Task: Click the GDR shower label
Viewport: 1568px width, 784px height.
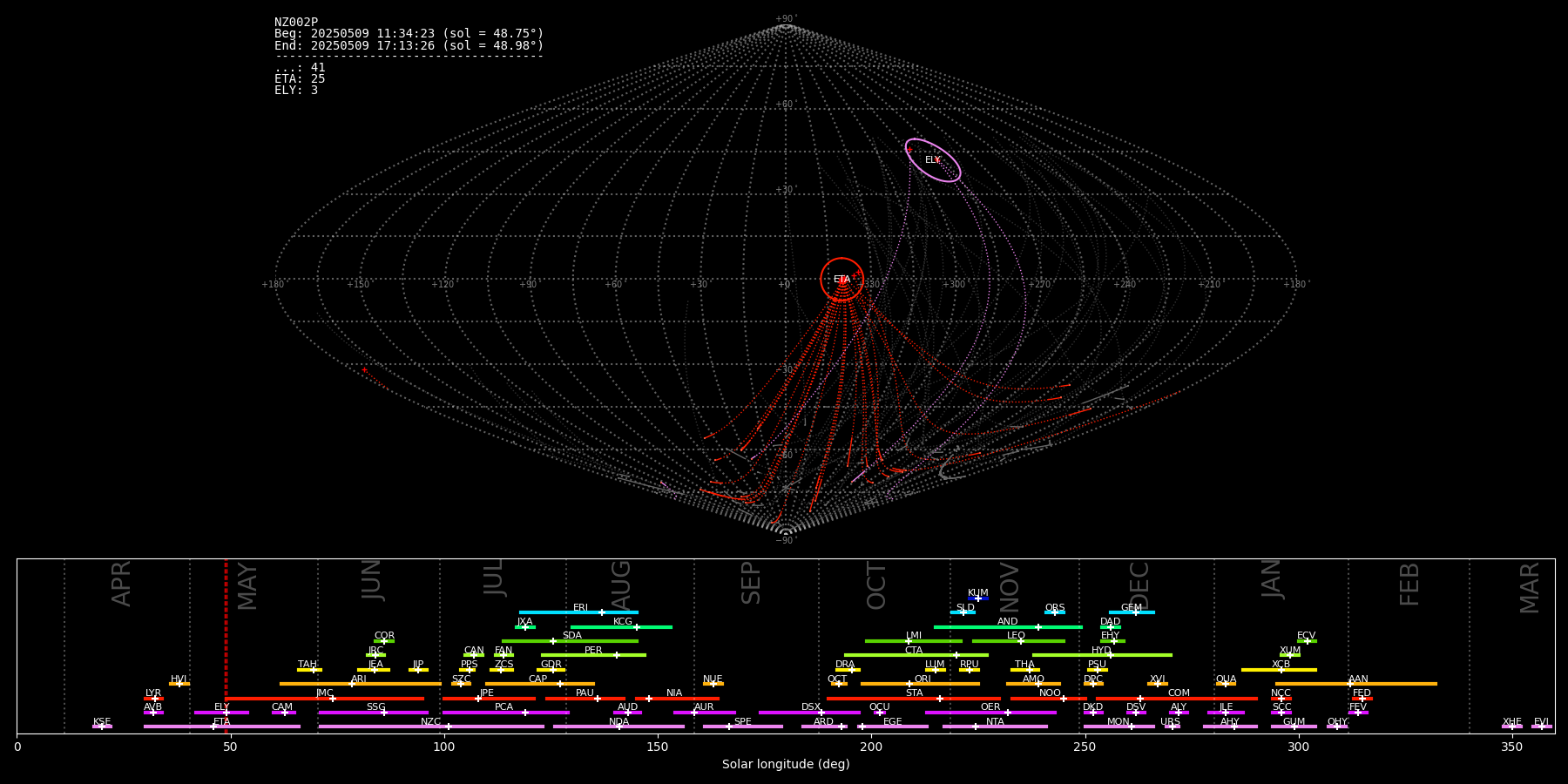Action: click(x=551, y=665)
